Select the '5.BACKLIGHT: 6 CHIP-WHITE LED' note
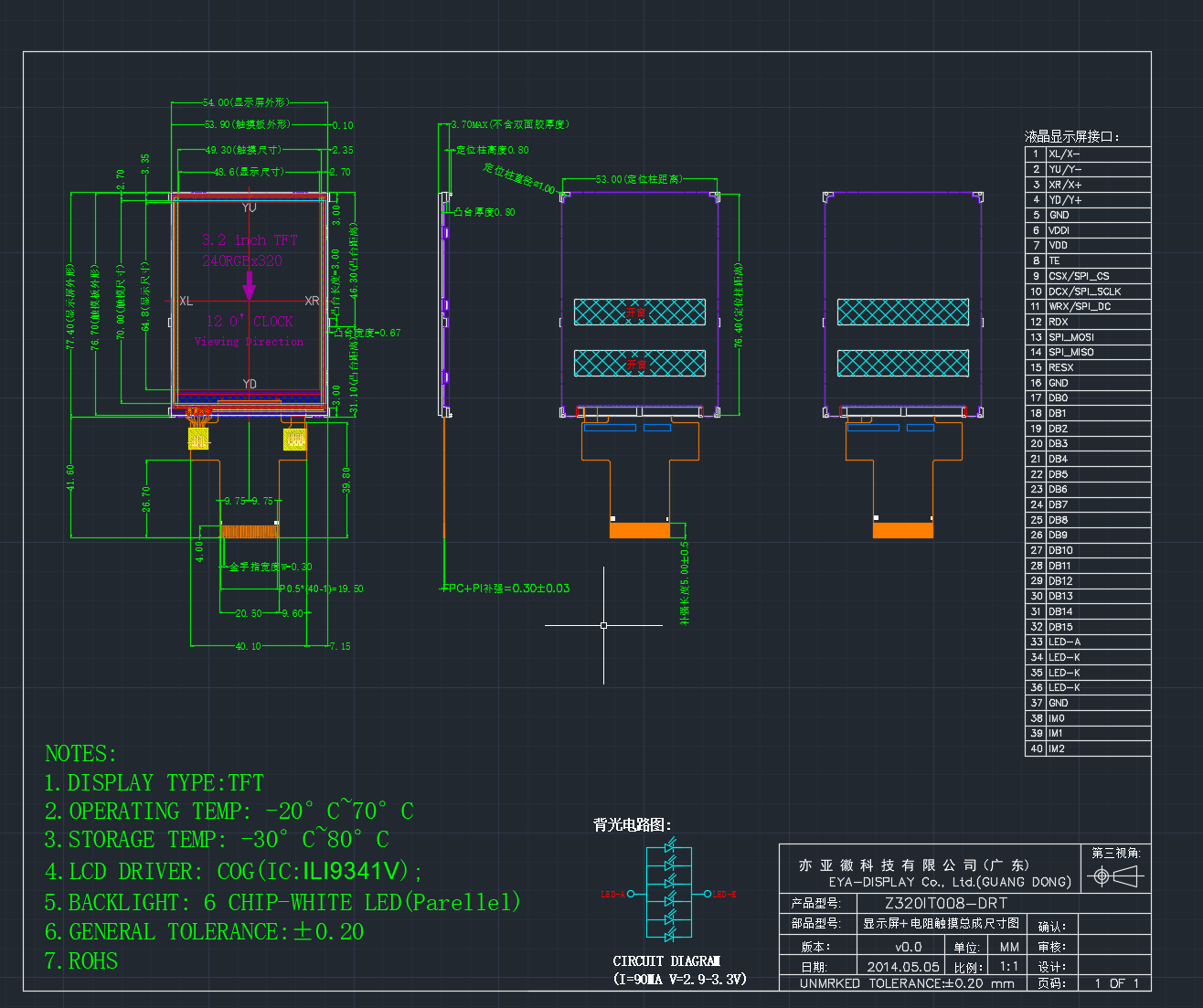The width and height of the screenshot is (1203, 1008). pyautogui.click(x=282, y=903)
